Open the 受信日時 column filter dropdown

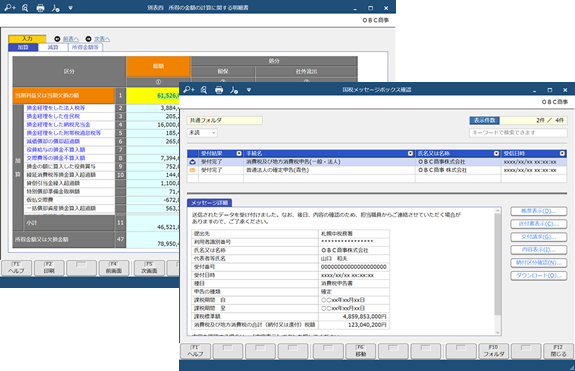562,154
